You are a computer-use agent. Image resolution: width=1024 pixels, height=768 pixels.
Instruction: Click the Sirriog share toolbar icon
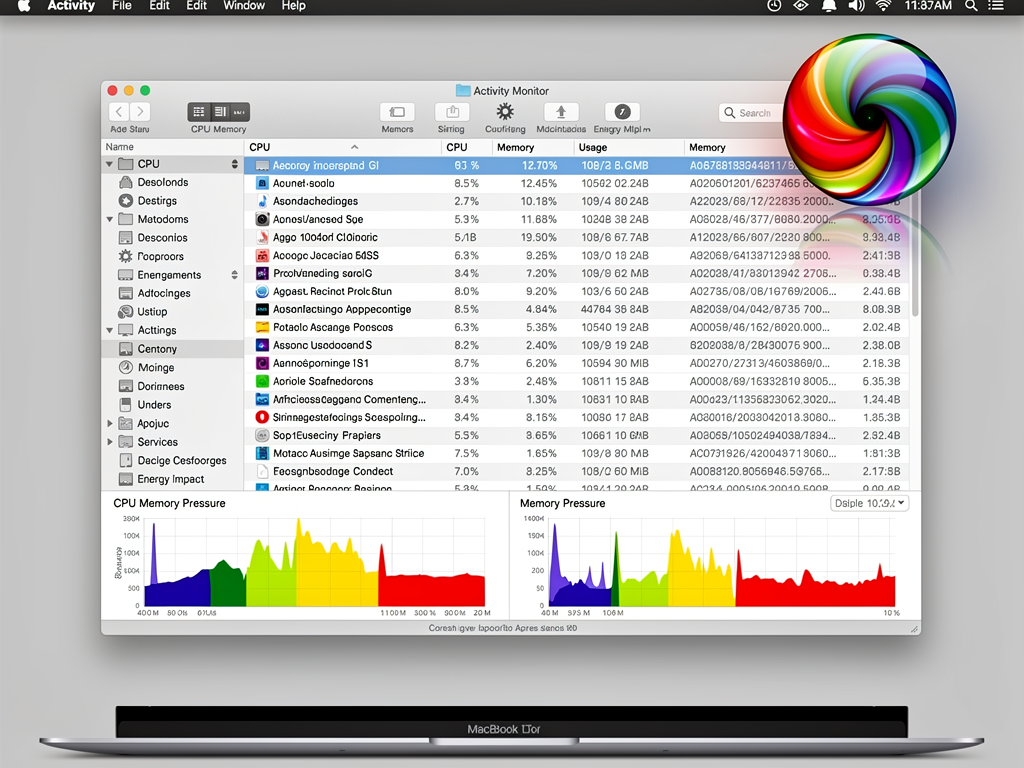(x=452, y=112)
